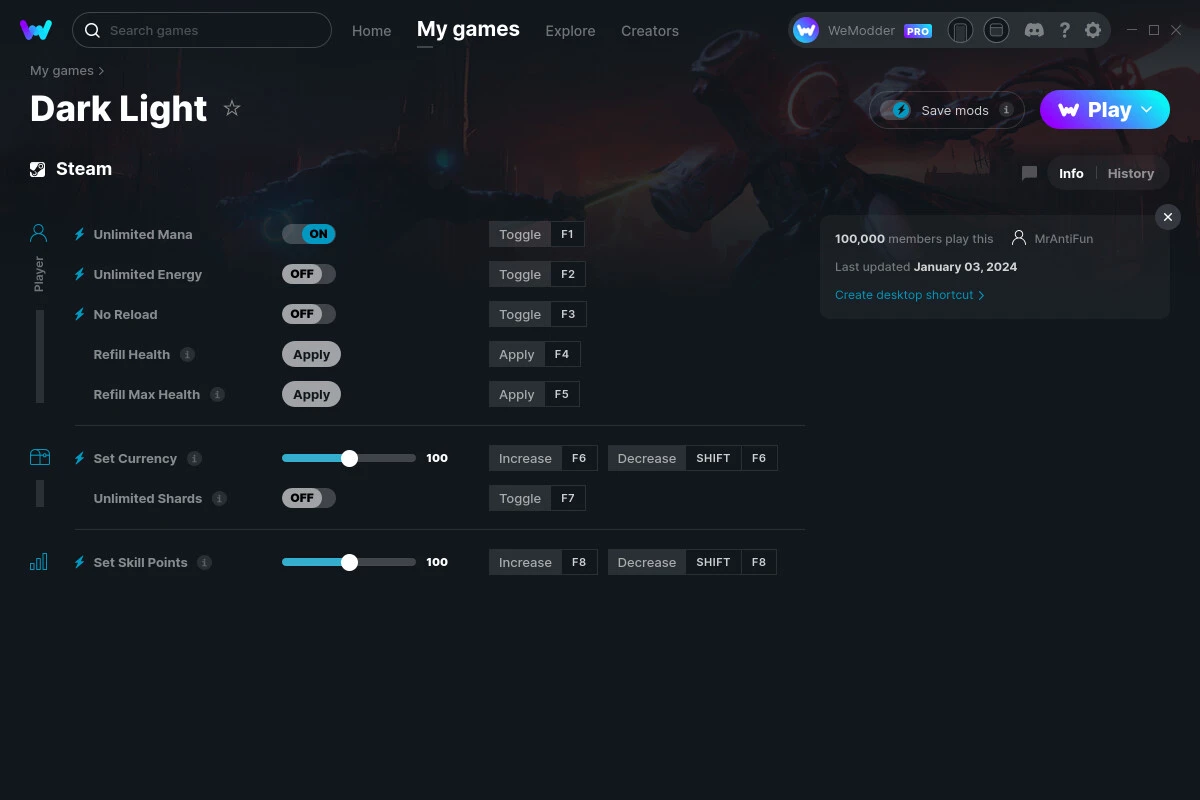
Task: Click the search magnifier icon
Action: pos(92,31)
